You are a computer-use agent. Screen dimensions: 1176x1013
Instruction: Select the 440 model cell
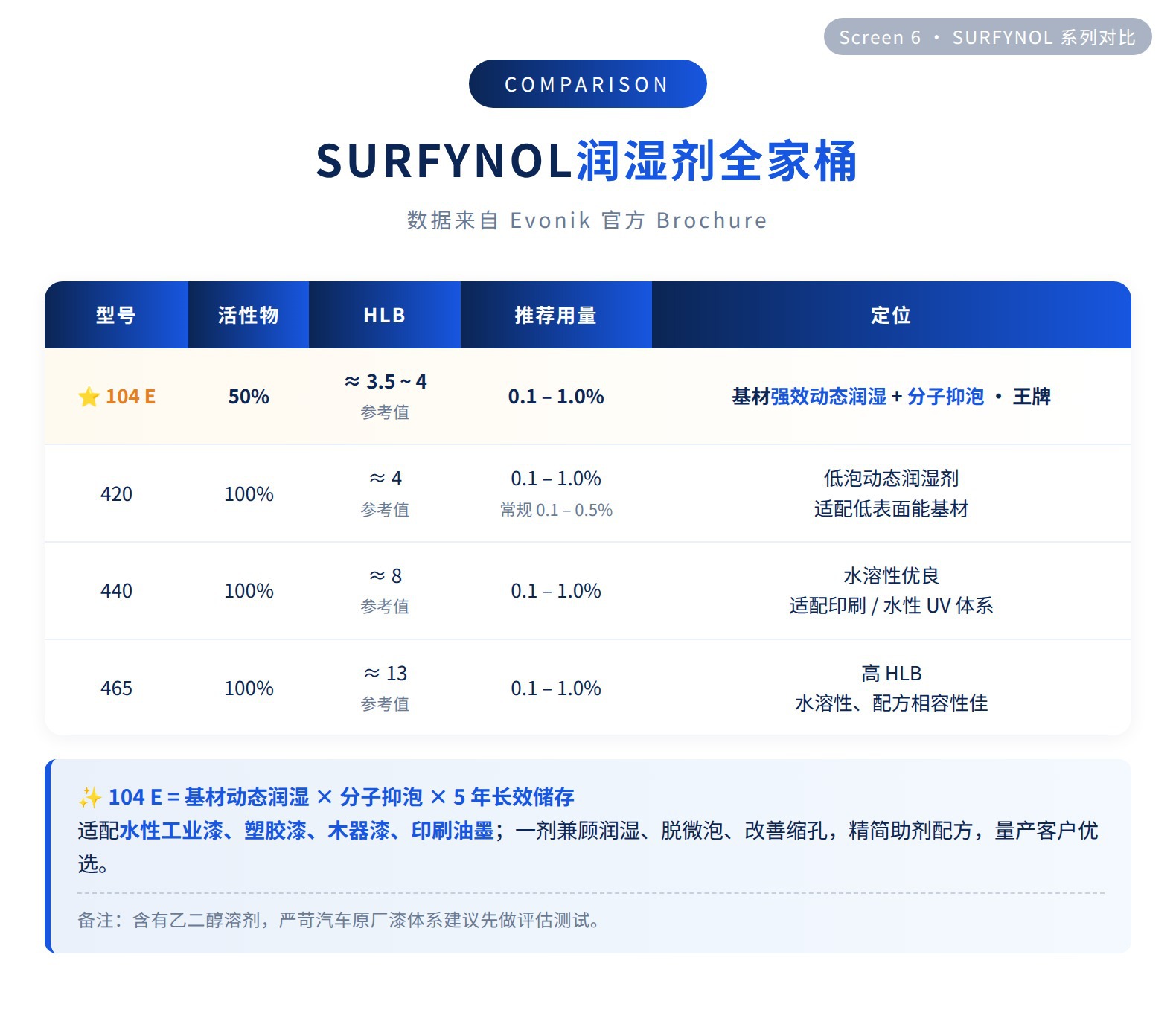click(116, 591)
